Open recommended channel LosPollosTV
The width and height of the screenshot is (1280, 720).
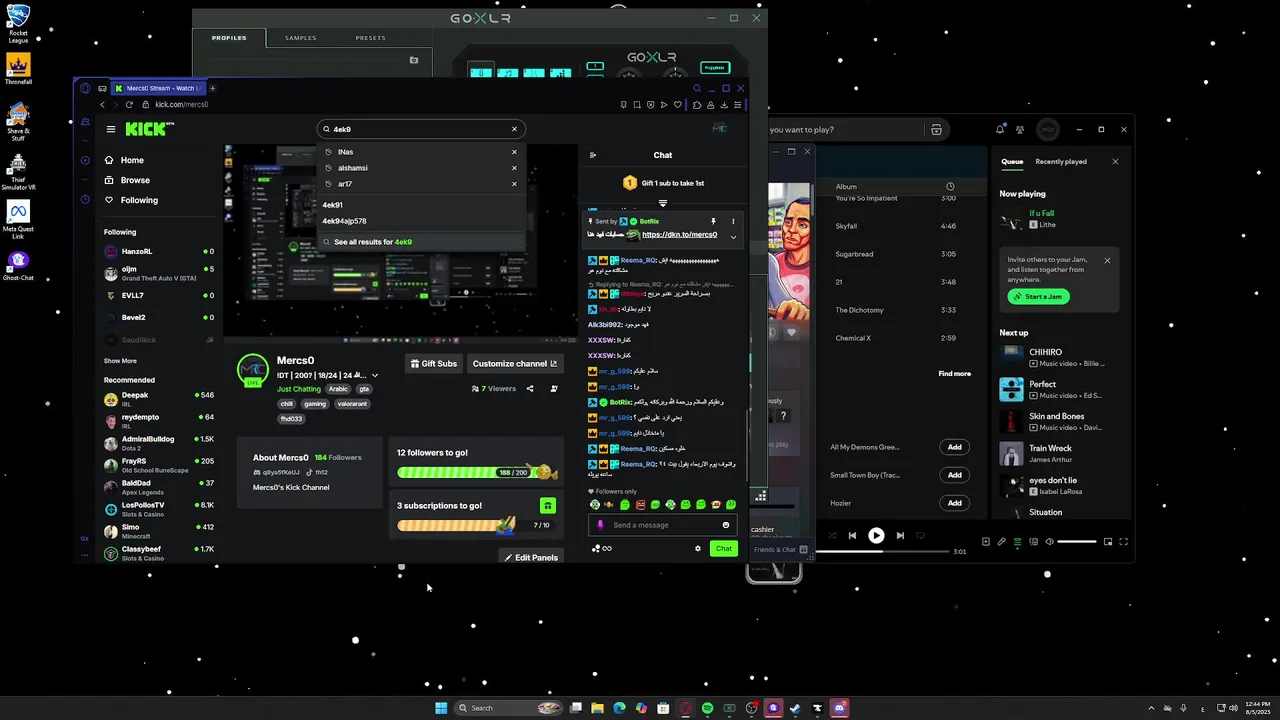159,509
